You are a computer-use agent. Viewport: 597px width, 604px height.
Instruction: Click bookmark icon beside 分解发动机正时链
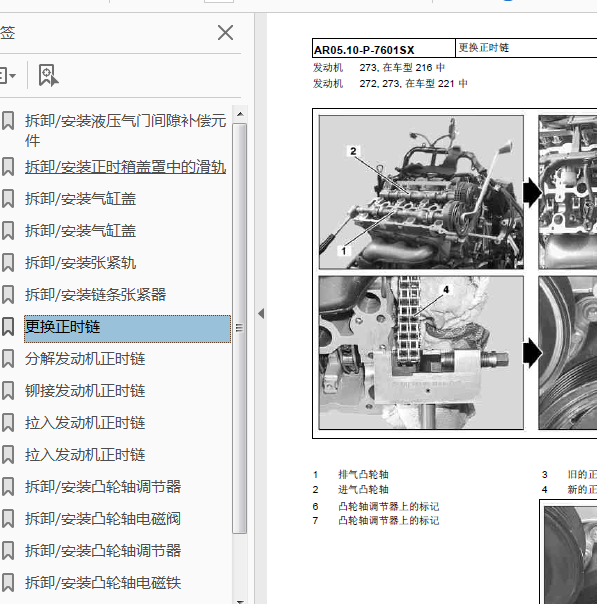(x=8, y=359)
